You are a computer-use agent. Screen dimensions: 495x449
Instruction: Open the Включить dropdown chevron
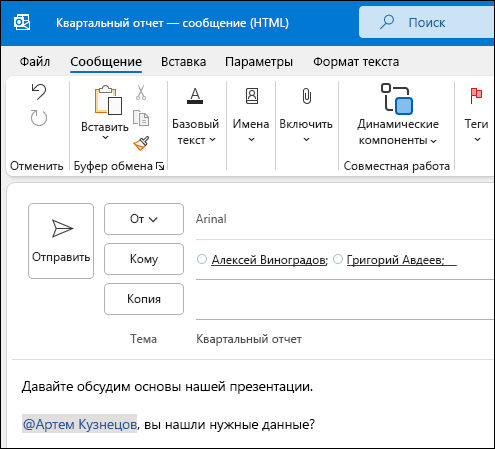click(306, 140)
